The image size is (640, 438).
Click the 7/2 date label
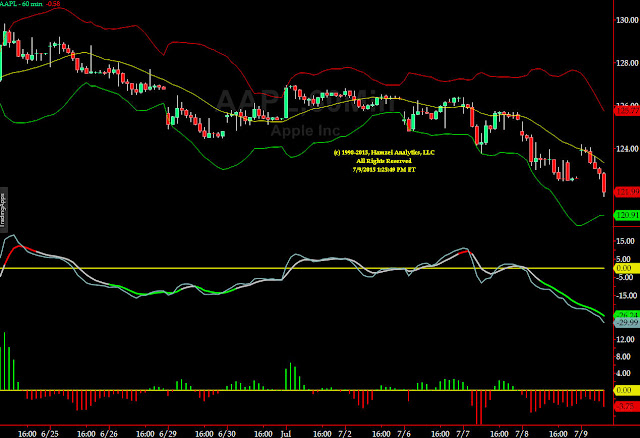pyautogui.click(x=345, y=434)
